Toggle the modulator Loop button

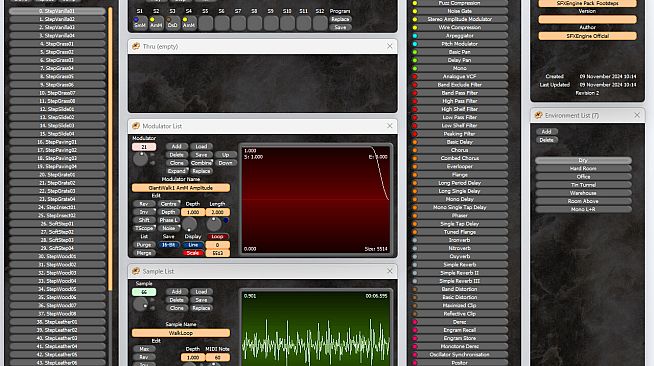(x=217, y=237)
